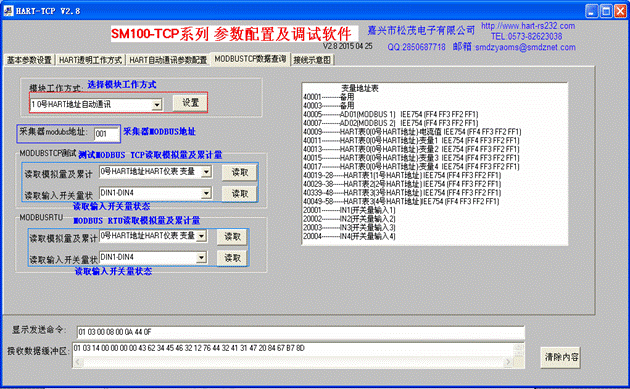Click the 显示发送命令 text field
The width and height of the screenshot is (630, 389).
301,332
